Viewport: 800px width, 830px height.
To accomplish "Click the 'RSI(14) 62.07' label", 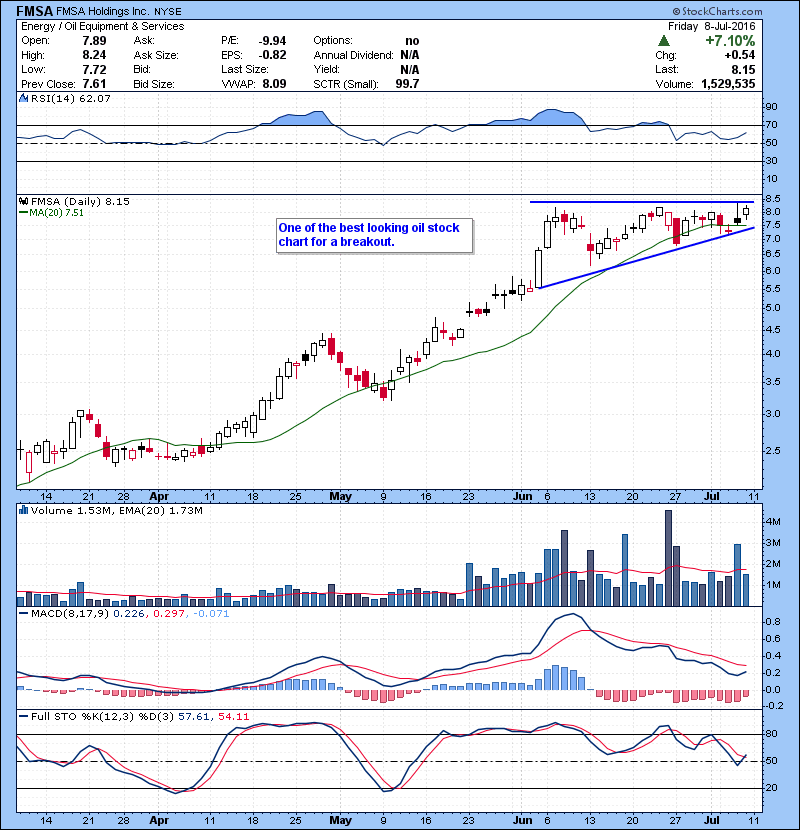I will coord(71,98).
